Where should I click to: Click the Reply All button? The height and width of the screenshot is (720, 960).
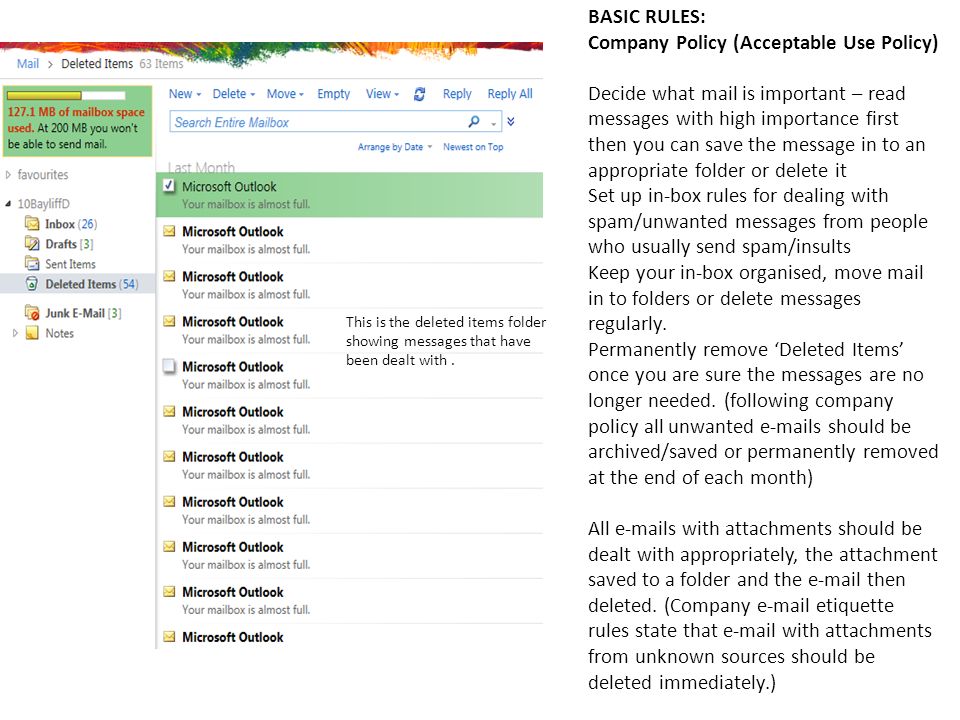(x=509, y=94)
